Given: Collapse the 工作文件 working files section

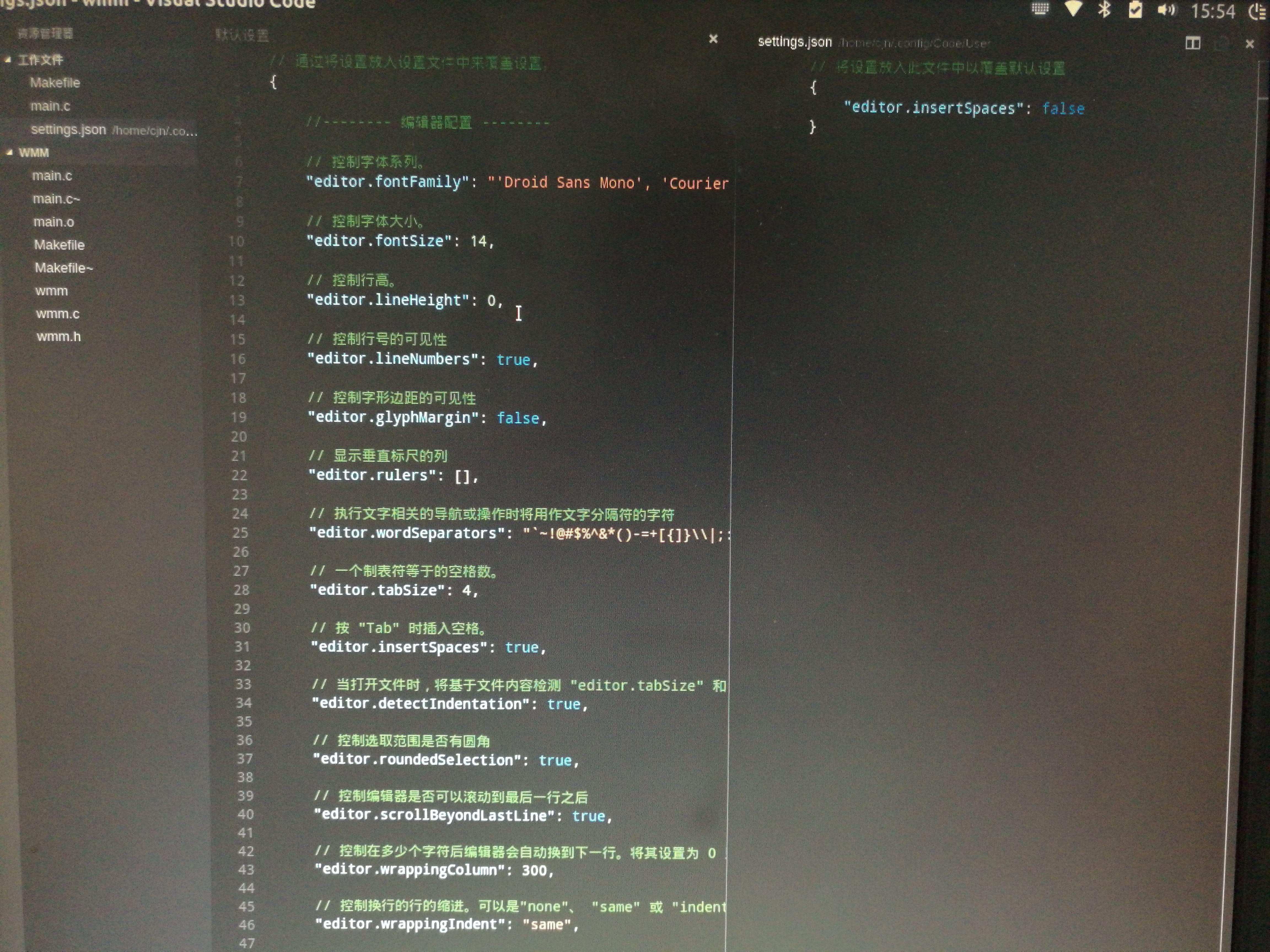Looking at the screenshot, I should coord(7,59).
